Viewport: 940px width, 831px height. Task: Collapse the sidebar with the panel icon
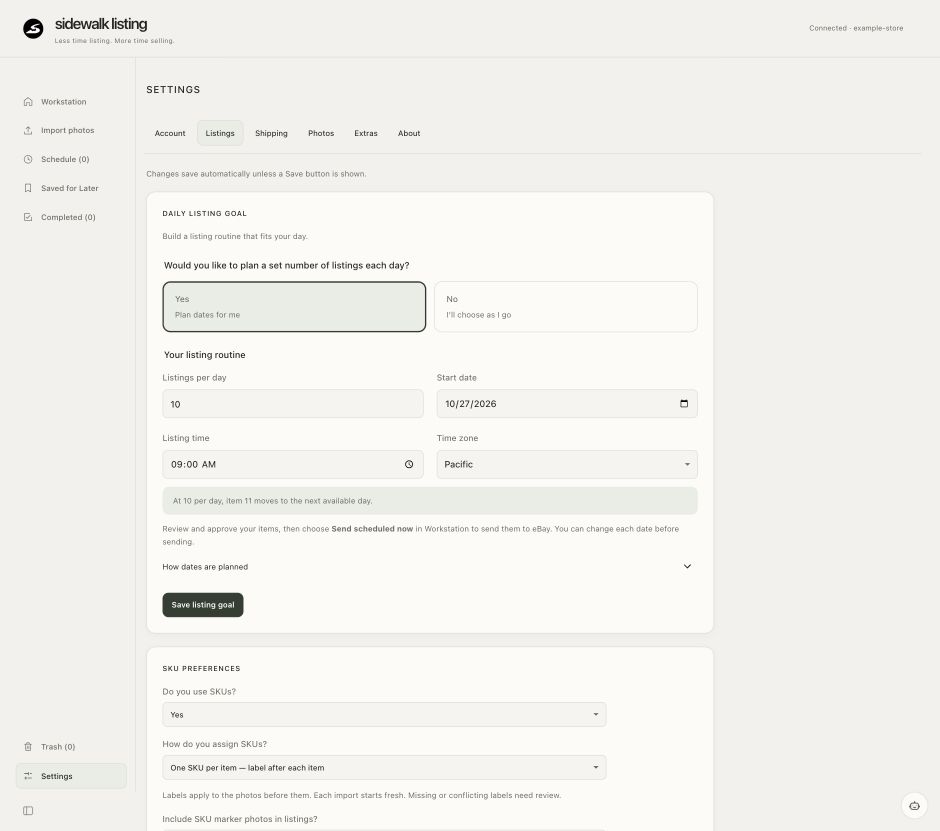tap(28, 811)
